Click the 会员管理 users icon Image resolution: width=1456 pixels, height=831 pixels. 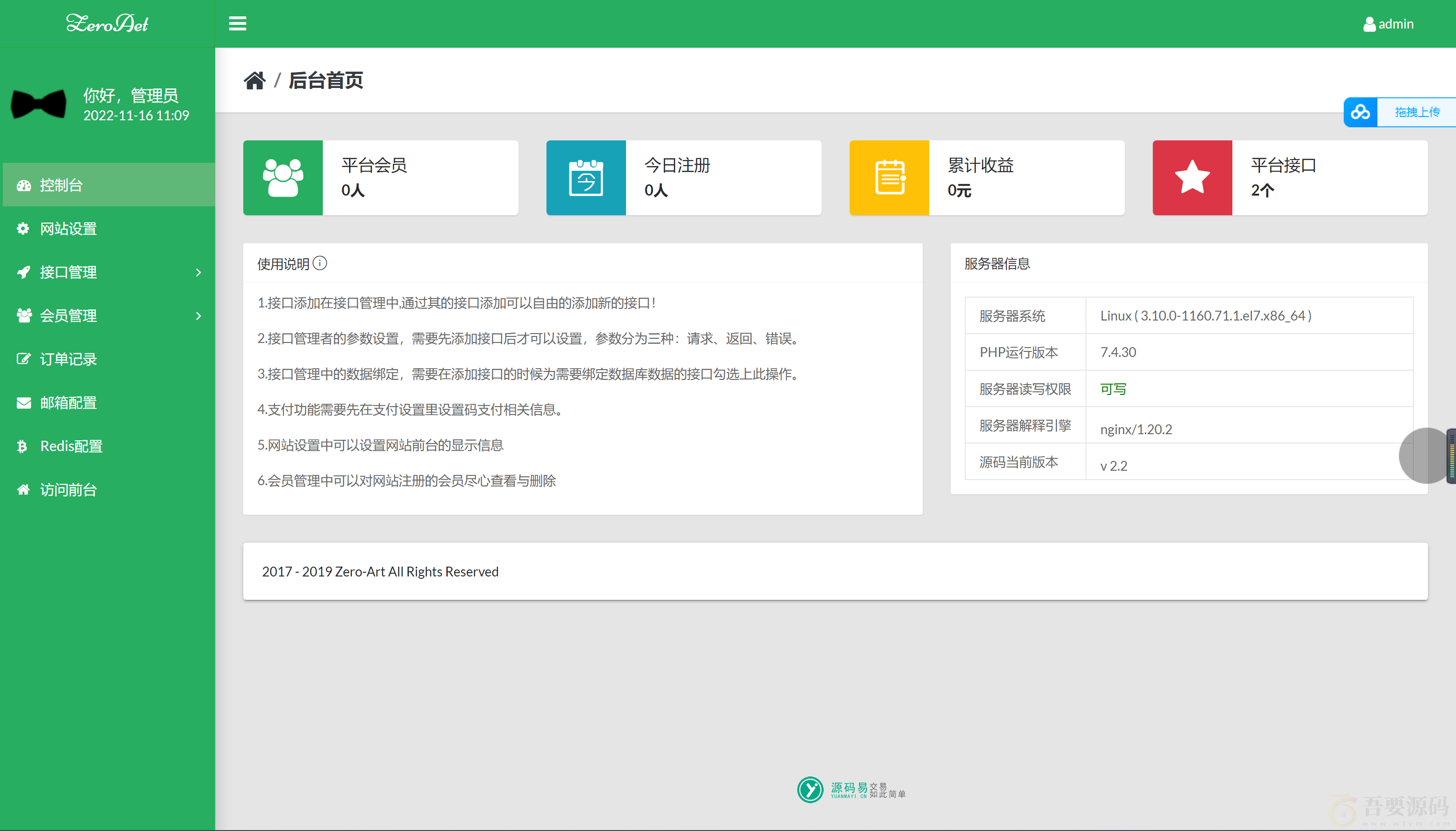tap(24, 316)
